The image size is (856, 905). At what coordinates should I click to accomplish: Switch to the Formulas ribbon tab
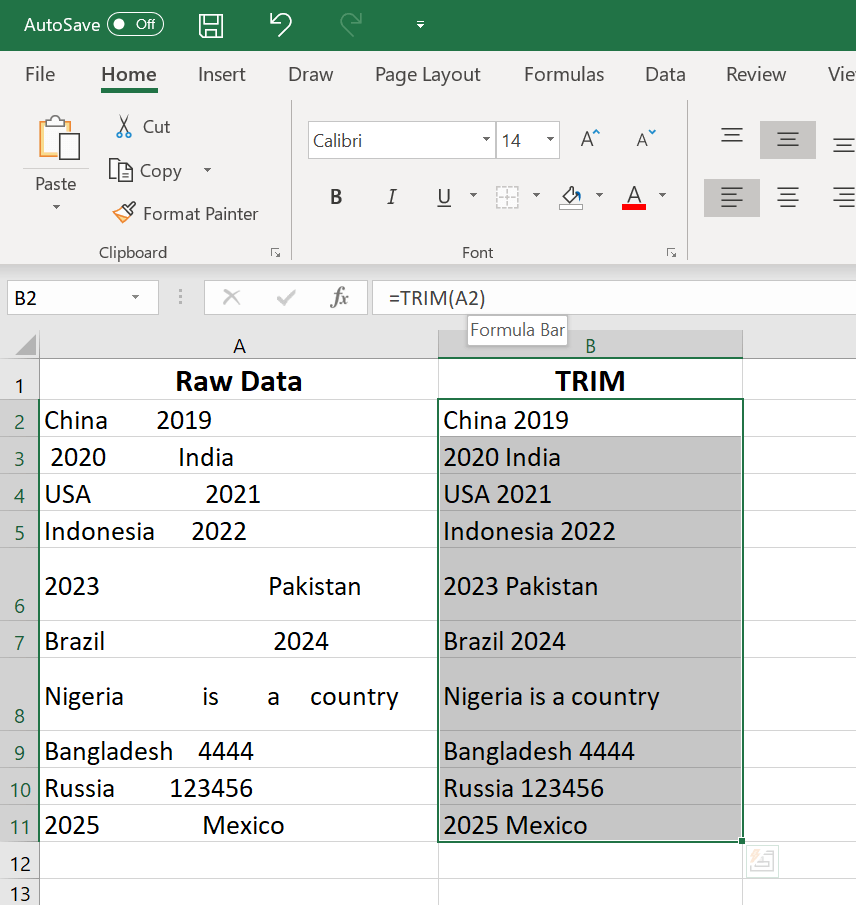(x=563, y=74)
